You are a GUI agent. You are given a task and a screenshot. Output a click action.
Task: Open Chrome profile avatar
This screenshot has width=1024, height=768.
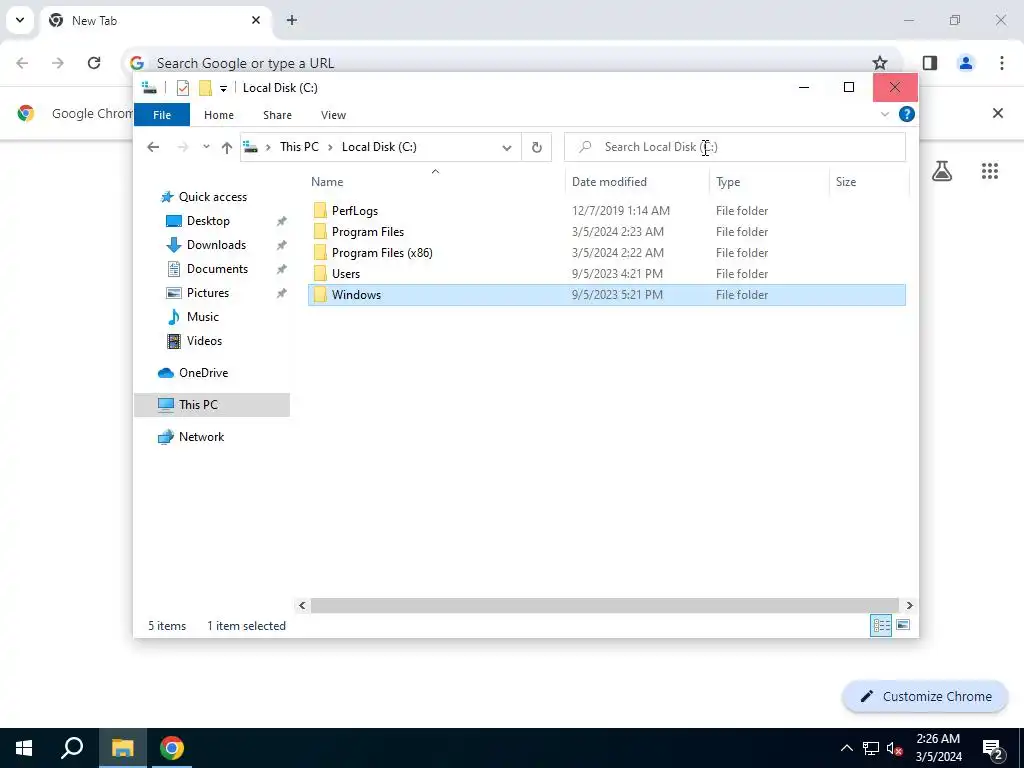point(966,63)
